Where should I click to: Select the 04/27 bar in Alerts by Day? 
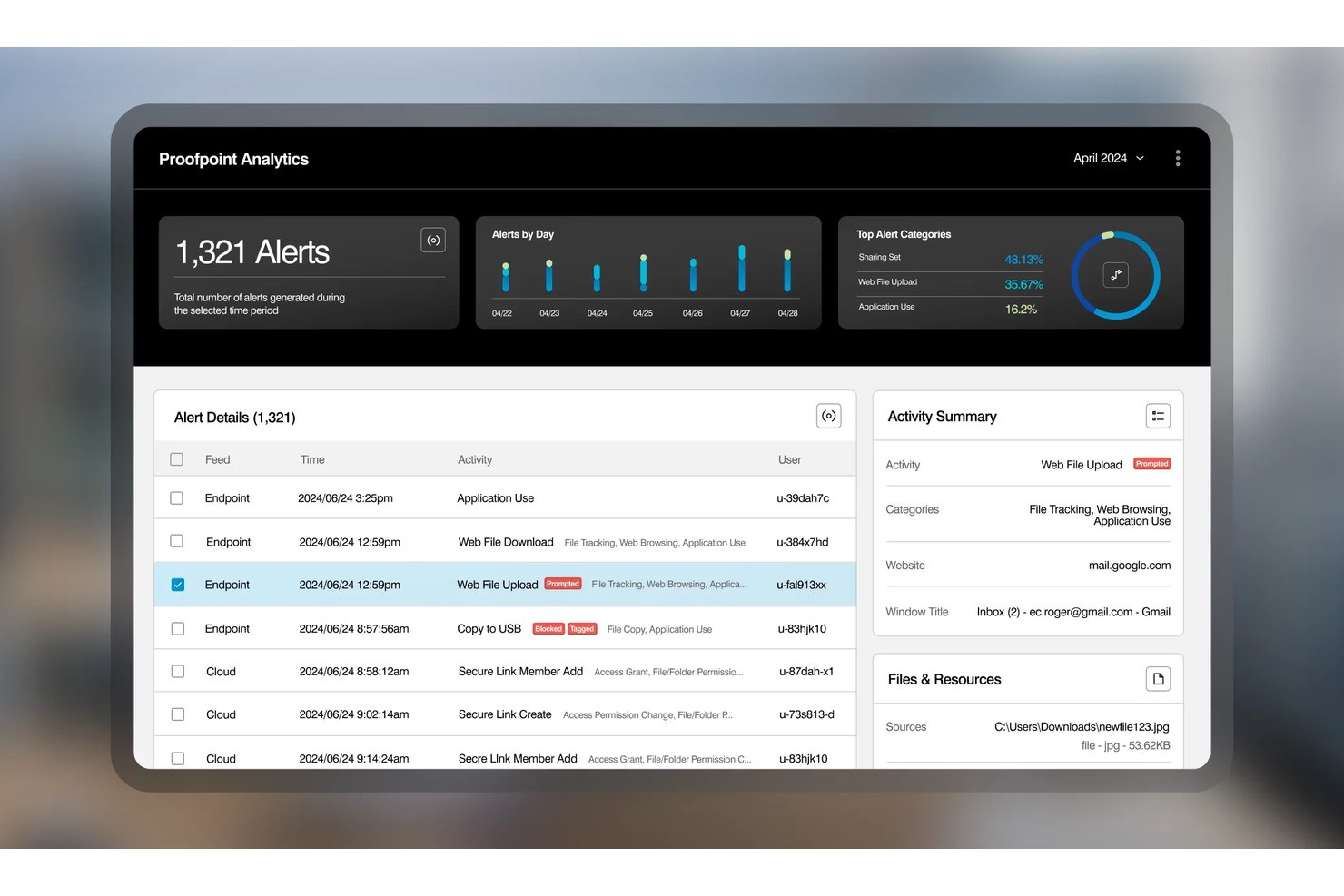742,268
